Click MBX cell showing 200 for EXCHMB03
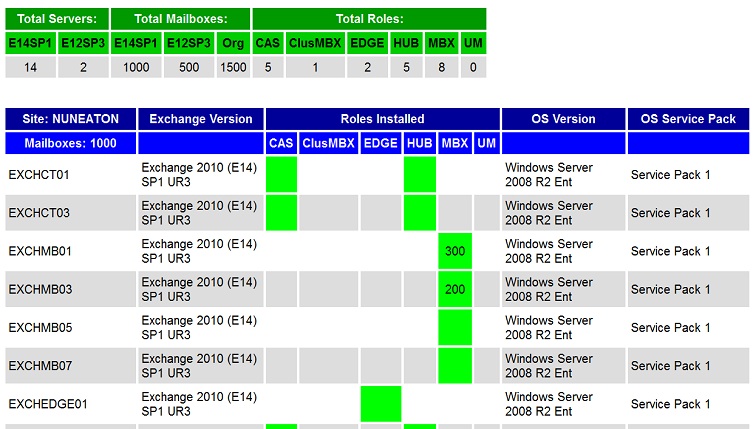The width and height of the screenshot is (756, 429). pos(455,289)
